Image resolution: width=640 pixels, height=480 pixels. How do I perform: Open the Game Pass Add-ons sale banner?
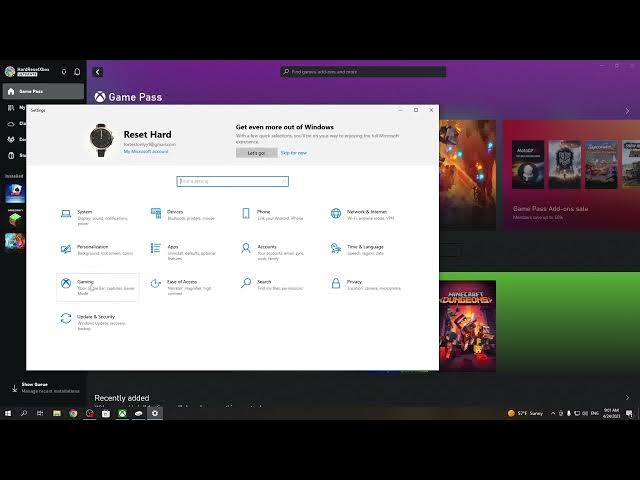[571, 176]
